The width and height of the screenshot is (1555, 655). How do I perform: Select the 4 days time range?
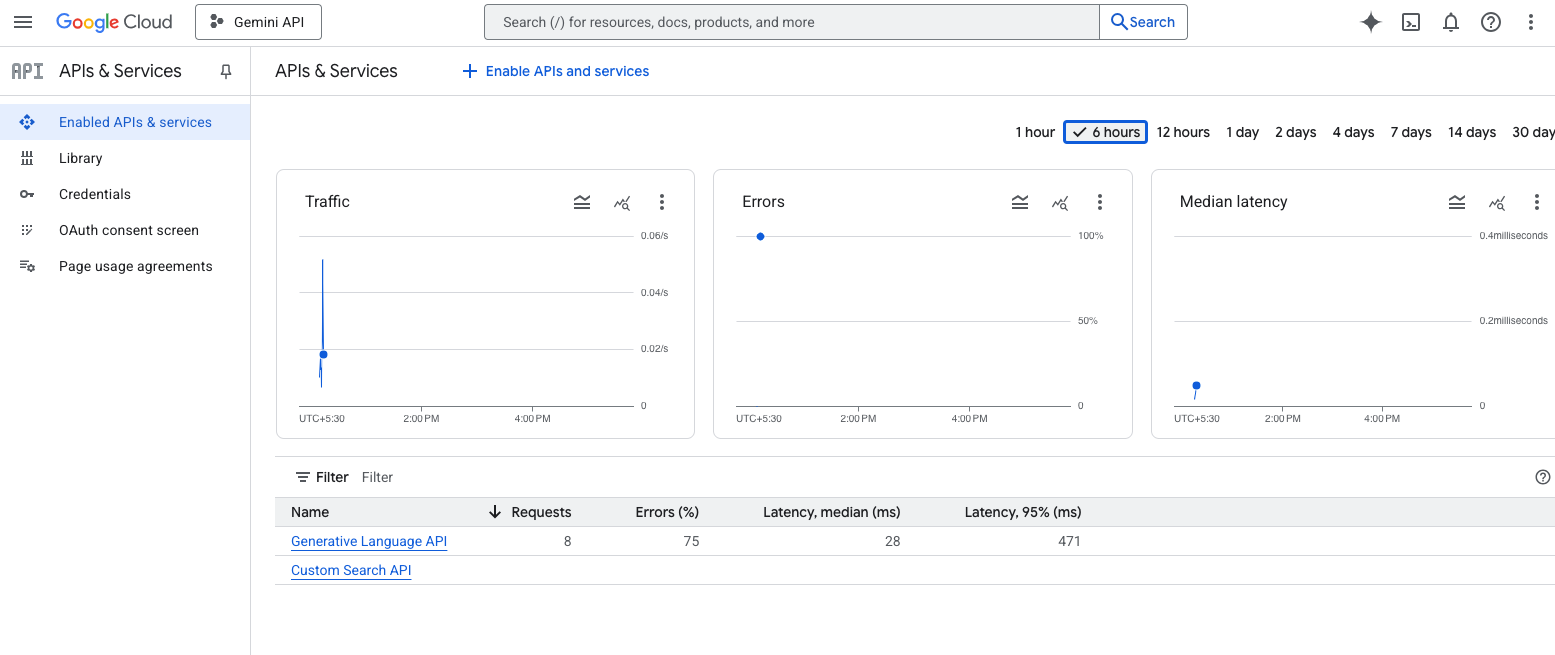click(x=1353, y=132)
